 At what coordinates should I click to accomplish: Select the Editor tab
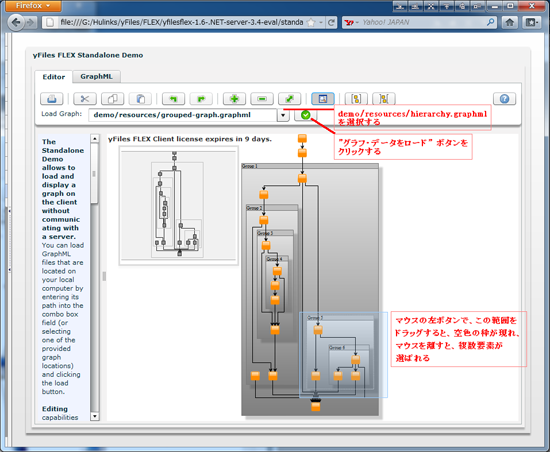[54, 77]
